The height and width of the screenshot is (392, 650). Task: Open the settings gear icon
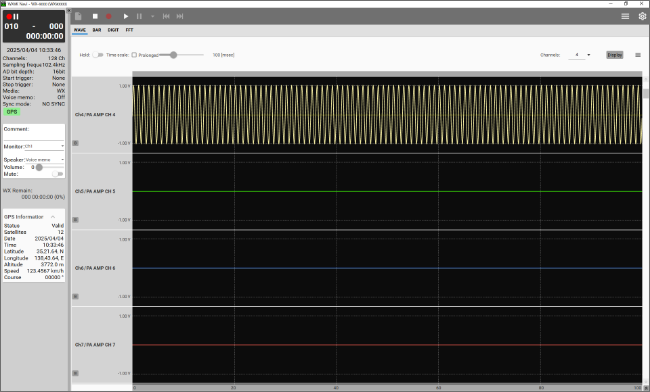coord(642,16)
